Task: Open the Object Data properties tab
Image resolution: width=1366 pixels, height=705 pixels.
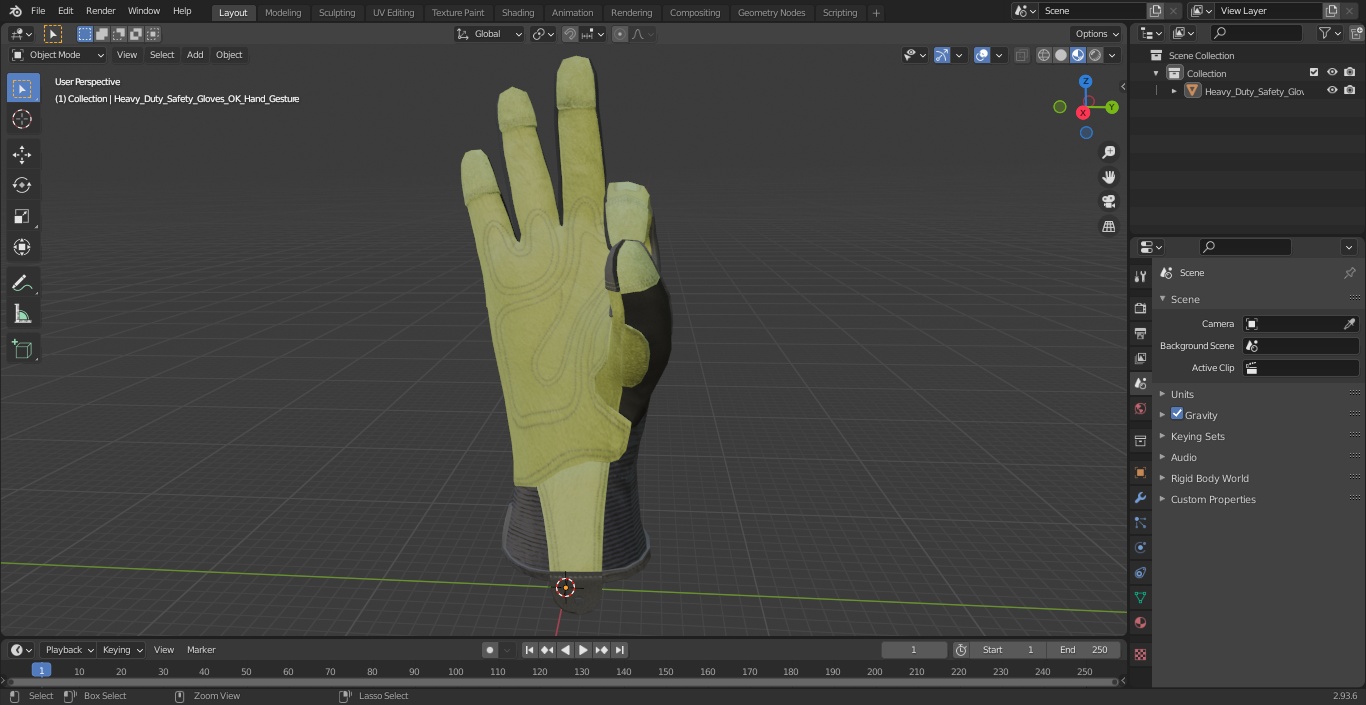Action: [1140, 597]
